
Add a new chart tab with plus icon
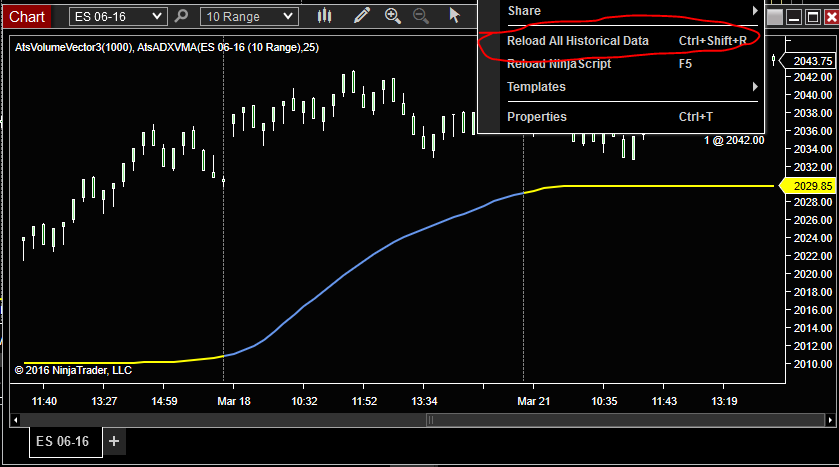click(x=114, y=441)
